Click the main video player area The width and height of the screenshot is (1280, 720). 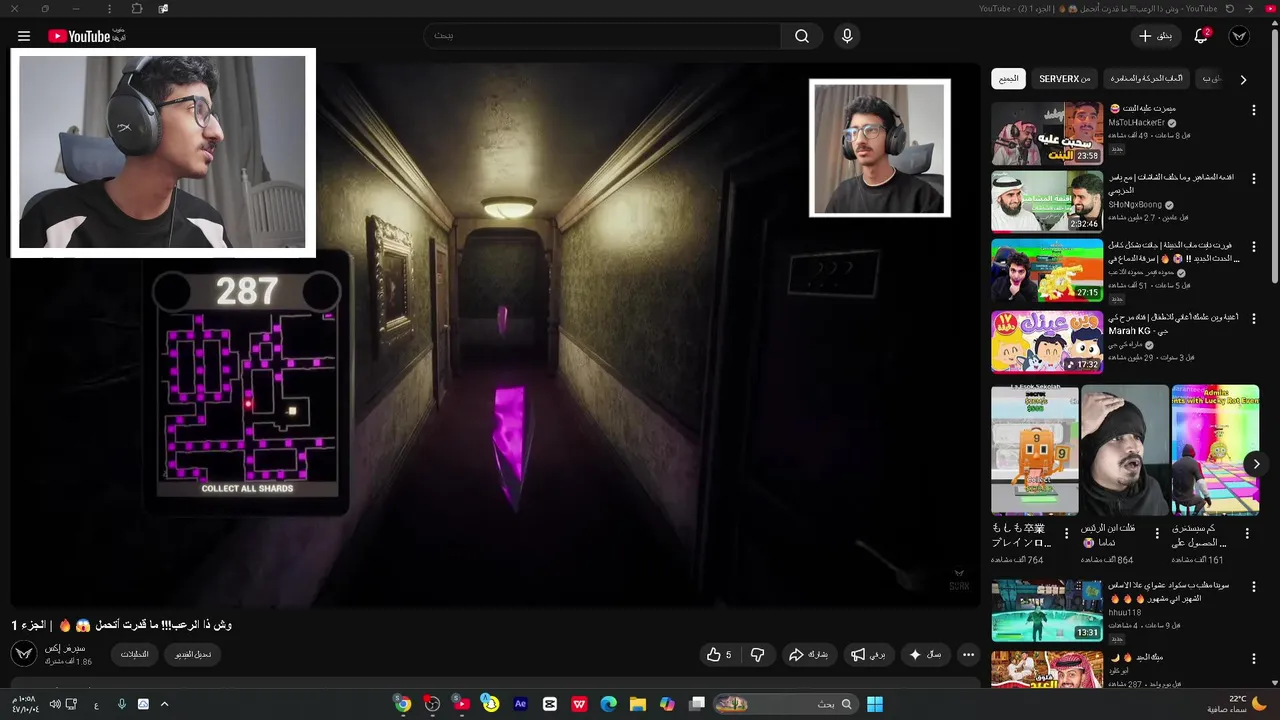coord(496,335)
